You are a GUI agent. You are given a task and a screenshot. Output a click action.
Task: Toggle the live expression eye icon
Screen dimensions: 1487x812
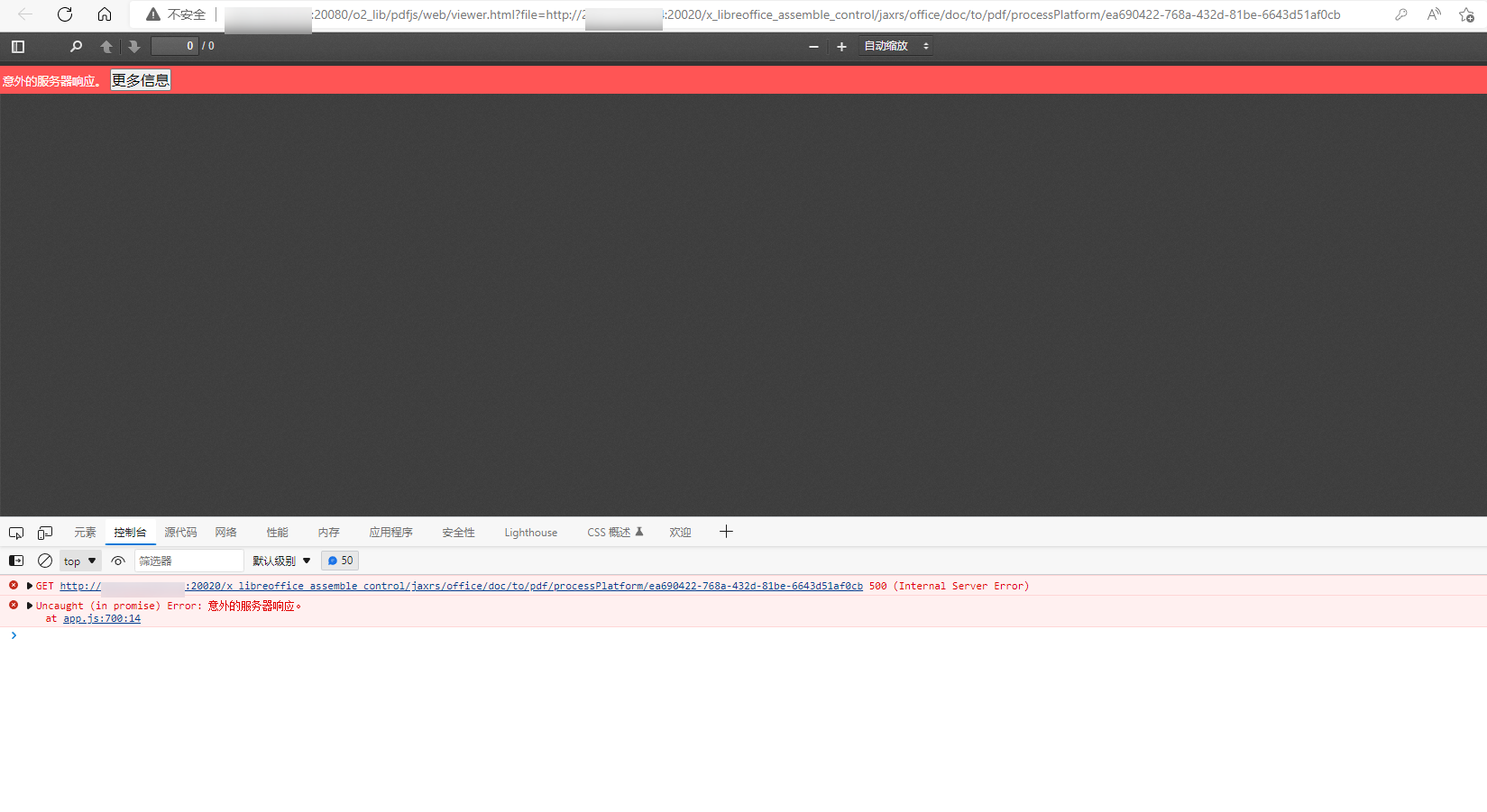click(x=118, y=561)
